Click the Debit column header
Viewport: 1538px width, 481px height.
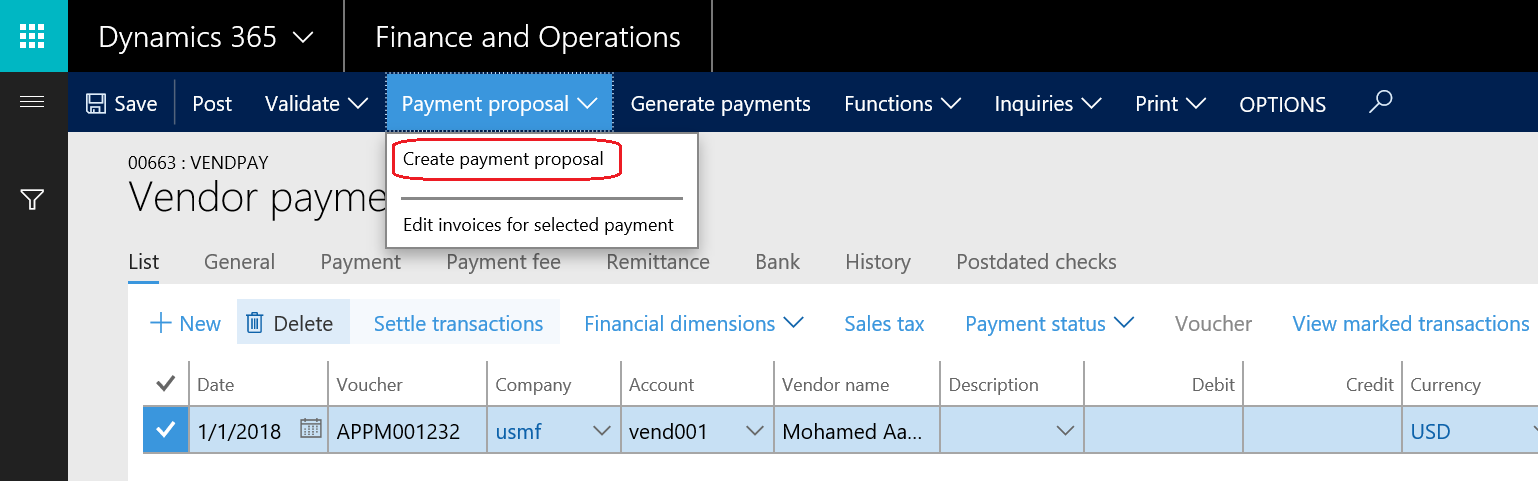tap(1213, 385)
